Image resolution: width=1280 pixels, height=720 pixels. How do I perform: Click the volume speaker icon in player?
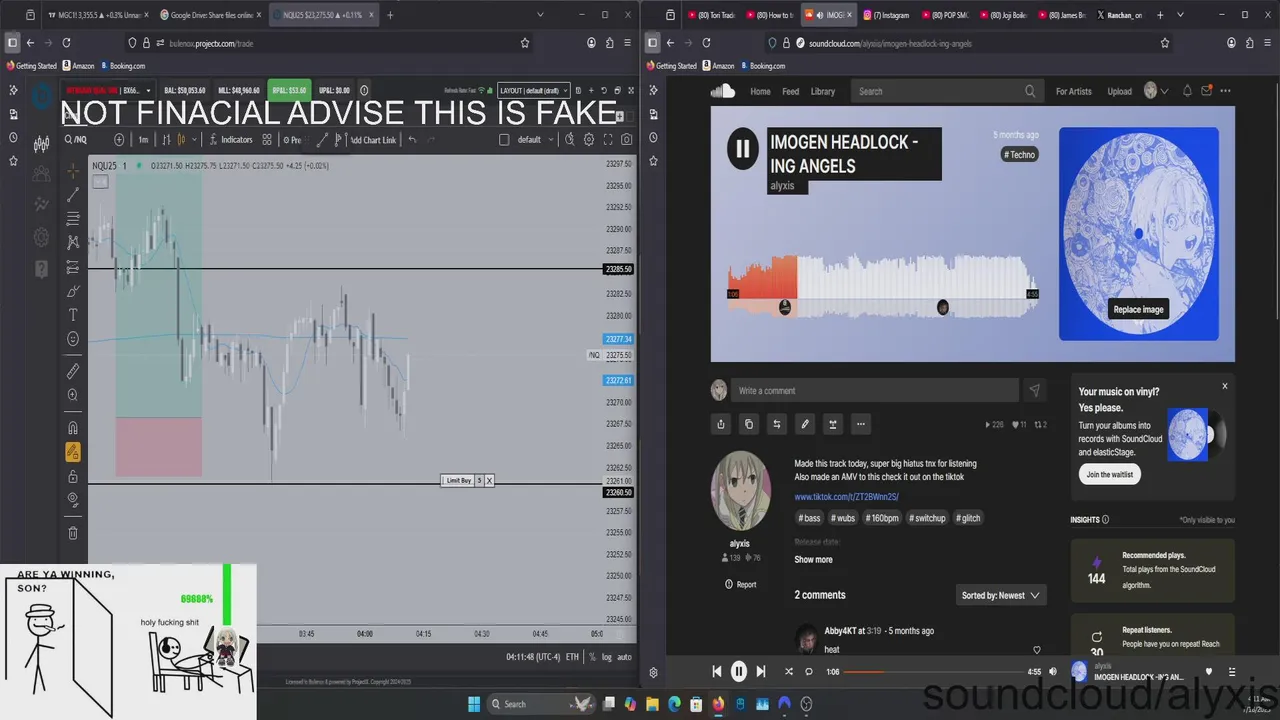pos(1052,672)
